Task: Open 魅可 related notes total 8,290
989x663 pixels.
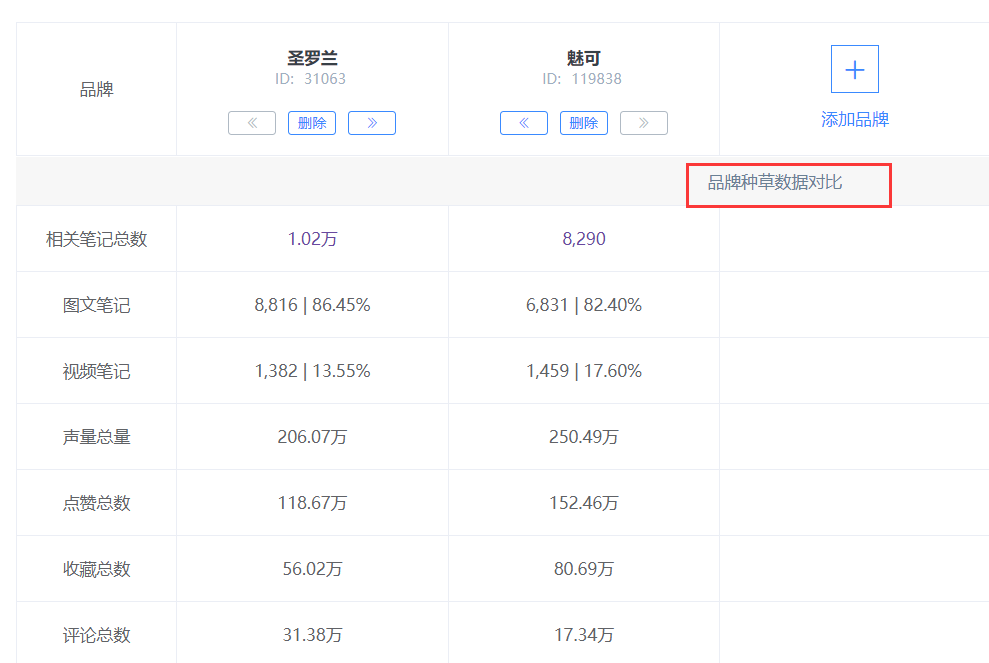Action: [583, 239]
